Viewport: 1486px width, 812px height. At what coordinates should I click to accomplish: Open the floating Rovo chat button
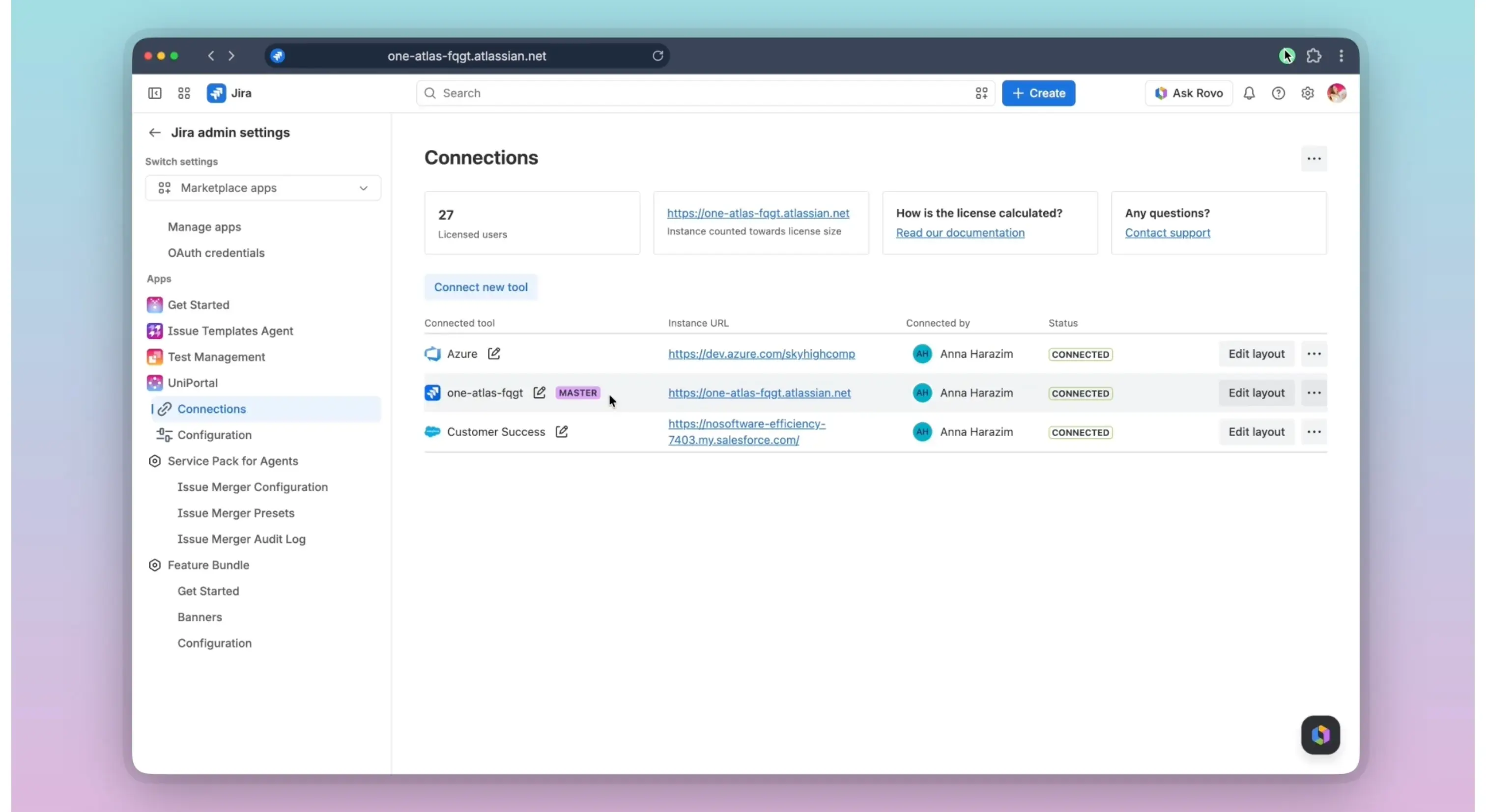point(1320,735)
